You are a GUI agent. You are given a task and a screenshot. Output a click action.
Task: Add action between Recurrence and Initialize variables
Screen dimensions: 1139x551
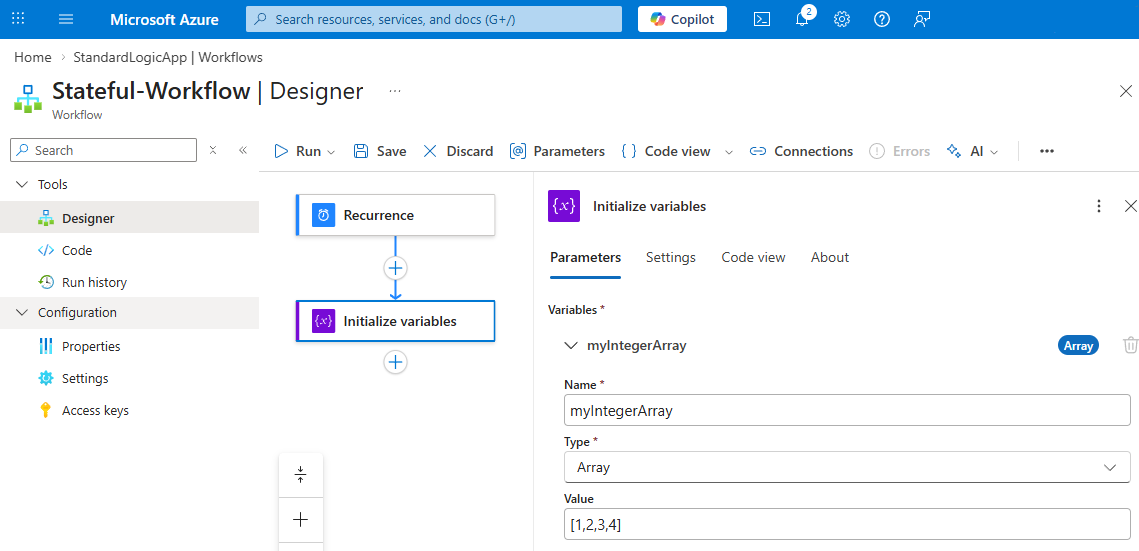(x=395, y=268)
